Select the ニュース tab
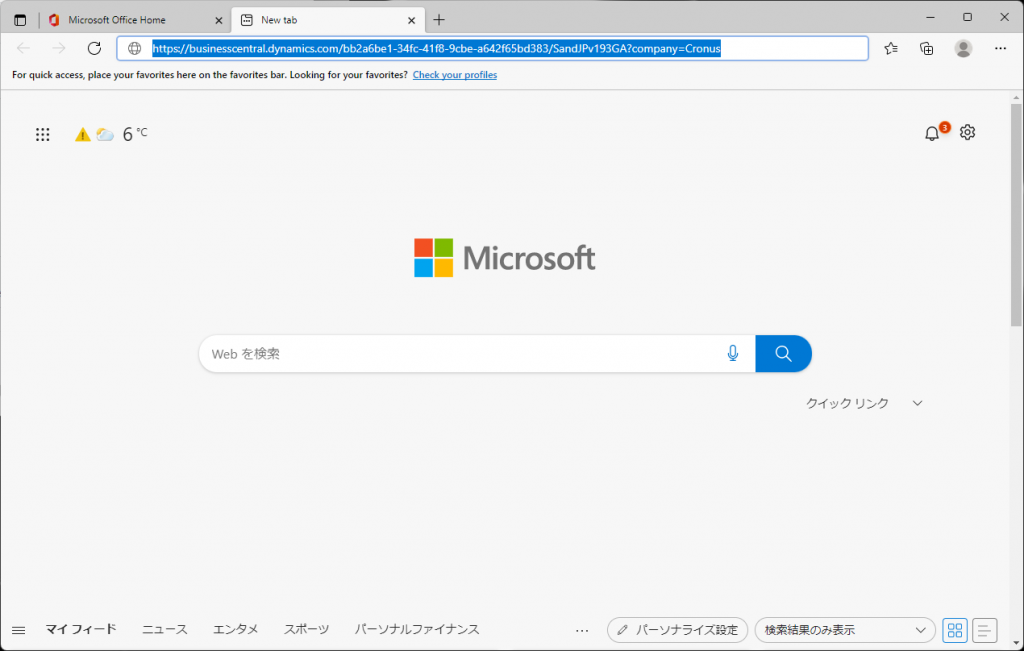This screenshot has width=1024, height=651. (165, 629)
